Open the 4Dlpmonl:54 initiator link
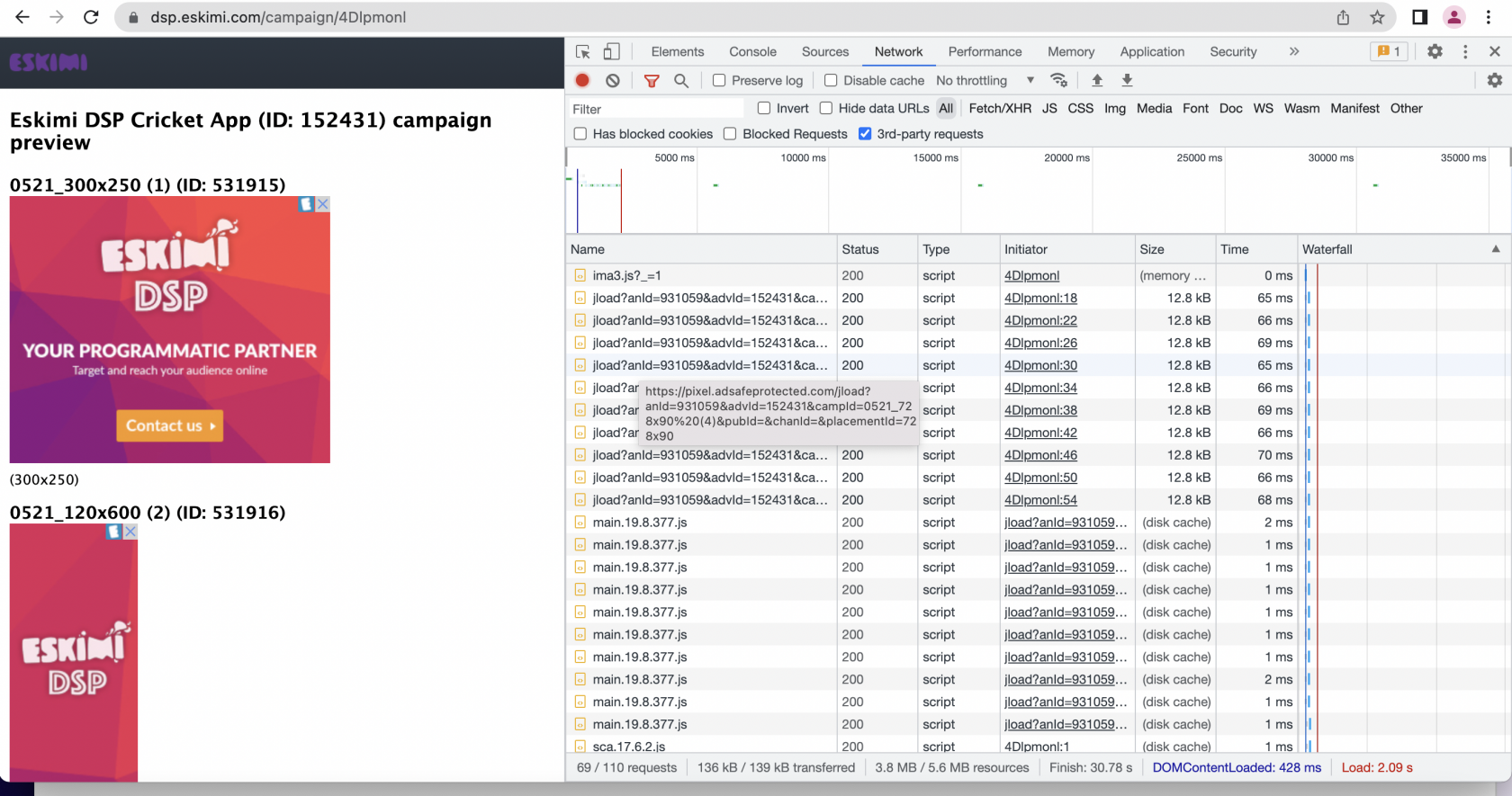The height and width of the screenshot is (796, 1512). [x=1040, y=500]
